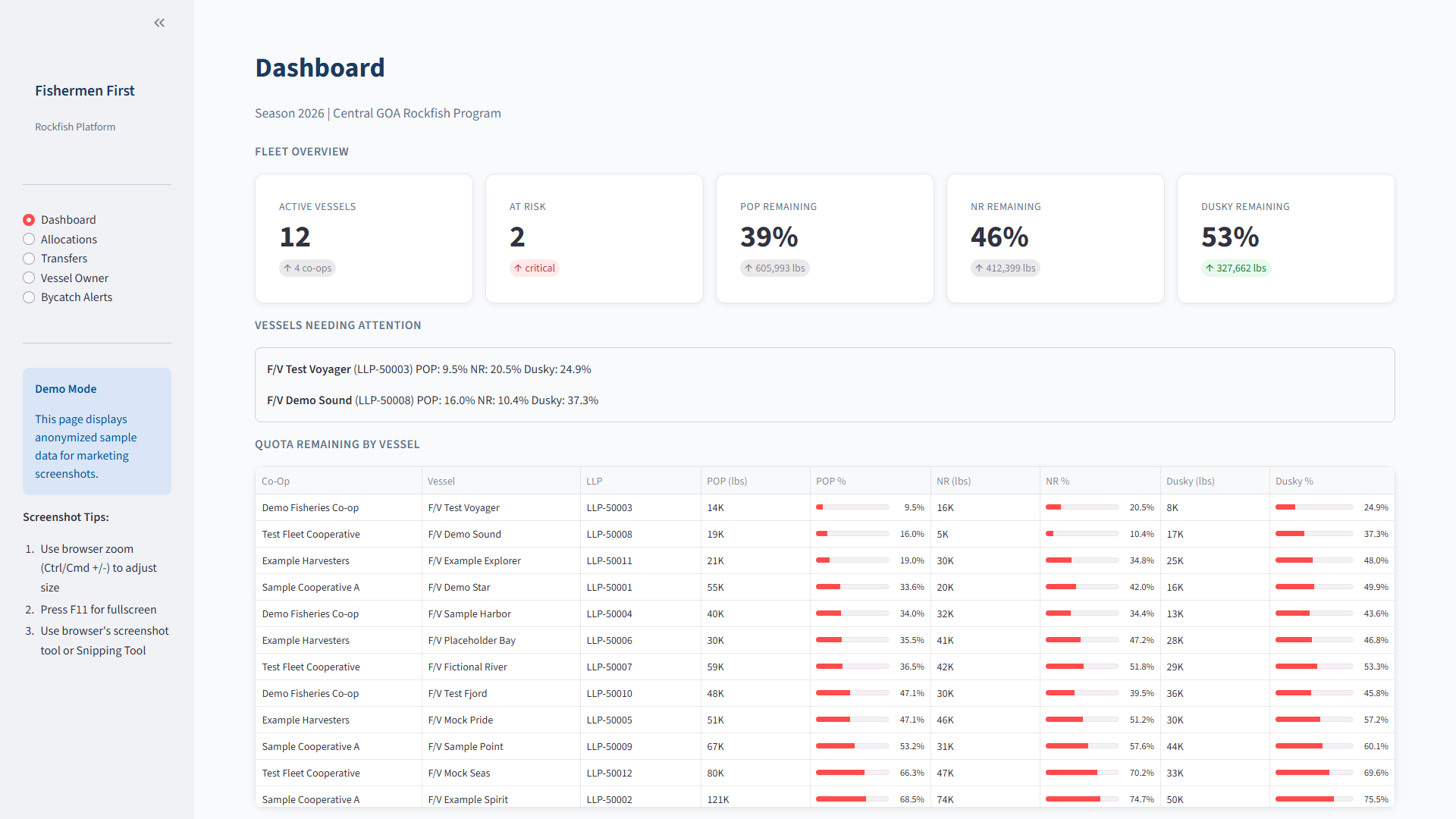
Task: Click LLP-50001 in the F/V Demo Star row
Action: pos(610,587)
